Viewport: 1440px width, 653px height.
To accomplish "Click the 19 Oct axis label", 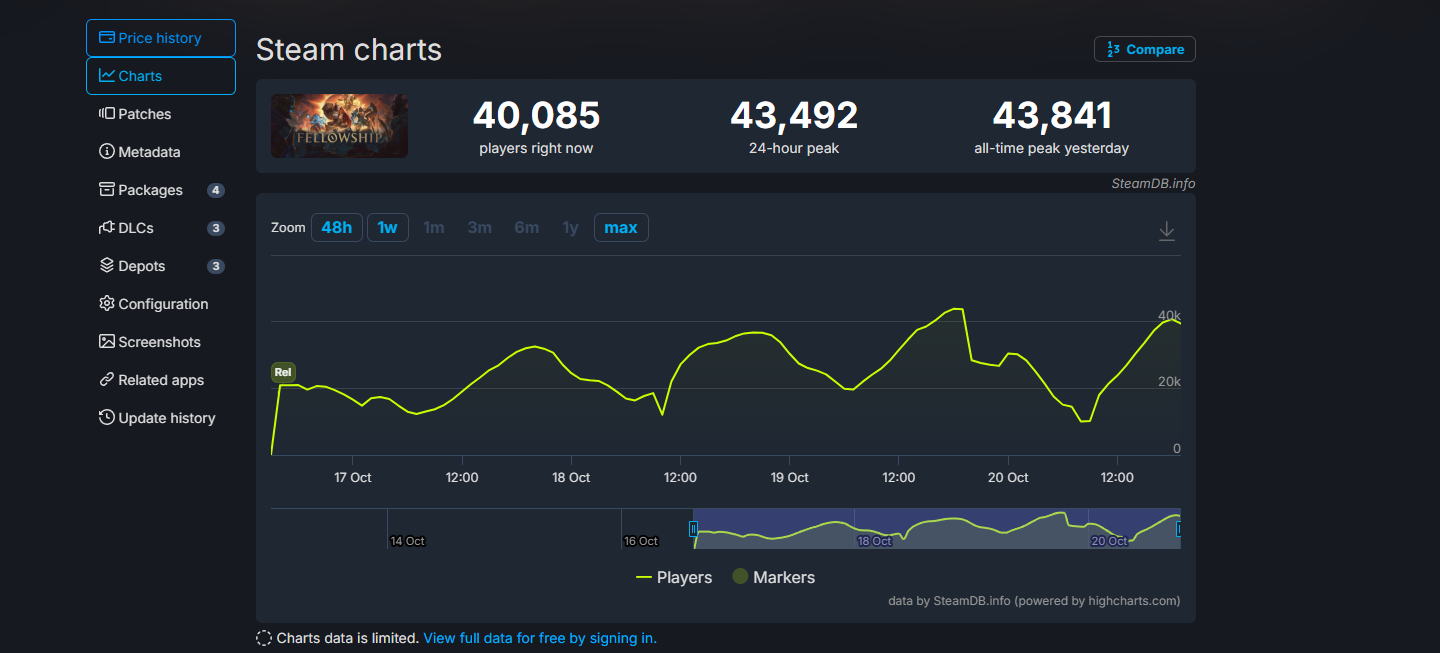I will [790, 477].
